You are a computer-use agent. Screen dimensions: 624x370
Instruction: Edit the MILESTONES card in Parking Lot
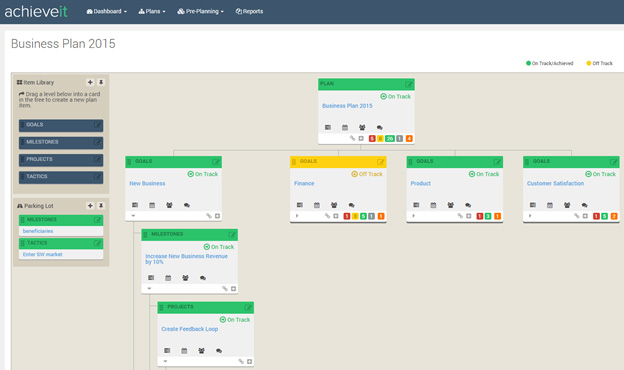pos(98,220)
